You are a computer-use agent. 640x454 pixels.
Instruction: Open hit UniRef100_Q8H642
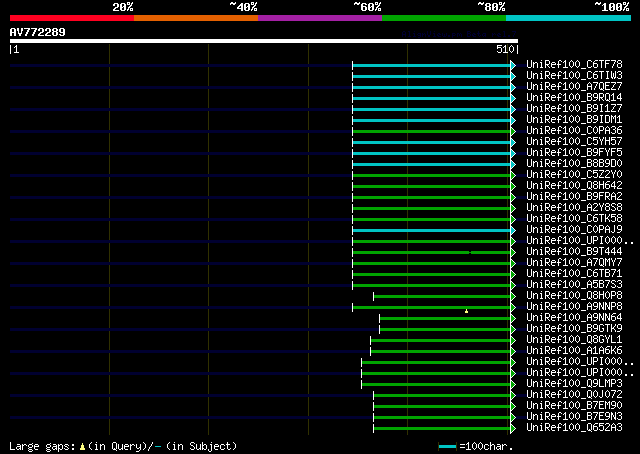pos(574,186)
